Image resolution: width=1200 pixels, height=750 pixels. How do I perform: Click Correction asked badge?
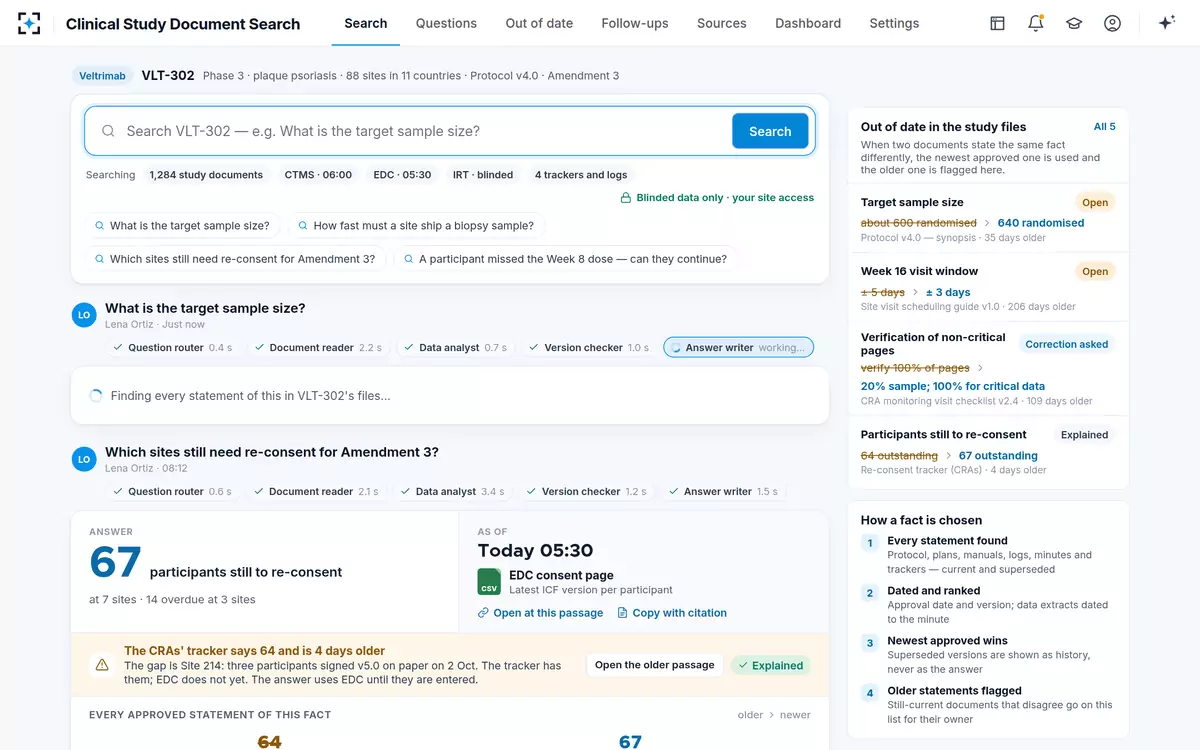1066,344
